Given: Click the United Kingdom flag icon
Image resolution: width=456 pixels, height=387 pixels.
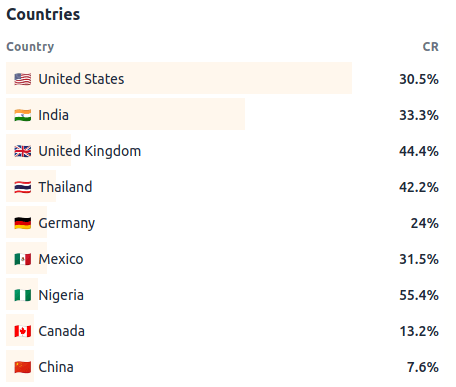Looking at the screenshot, I should coord(23,151).
